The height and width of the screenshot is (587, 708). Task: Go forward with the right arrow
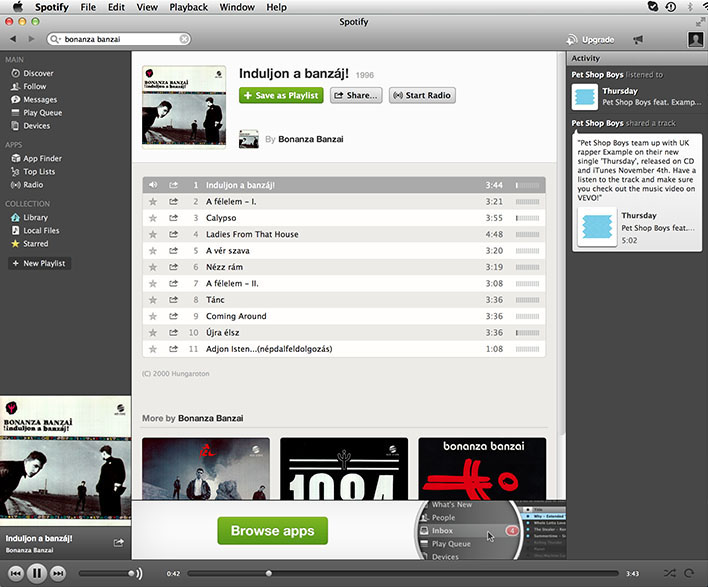coord(31,39)
